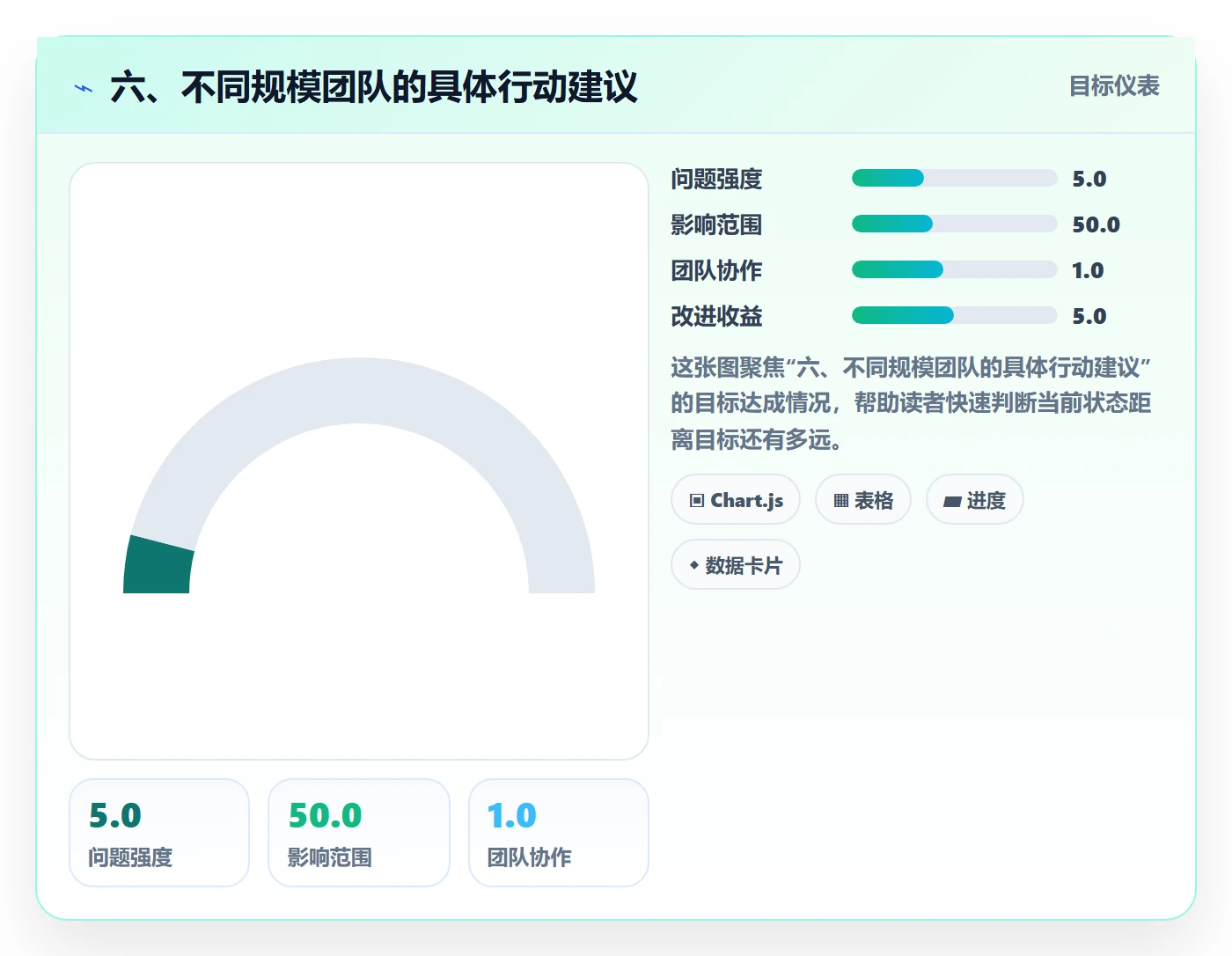This screenshot has height=956, width=1232.
Task: Choose the 进度 tag chip
Action: point(975,500)
